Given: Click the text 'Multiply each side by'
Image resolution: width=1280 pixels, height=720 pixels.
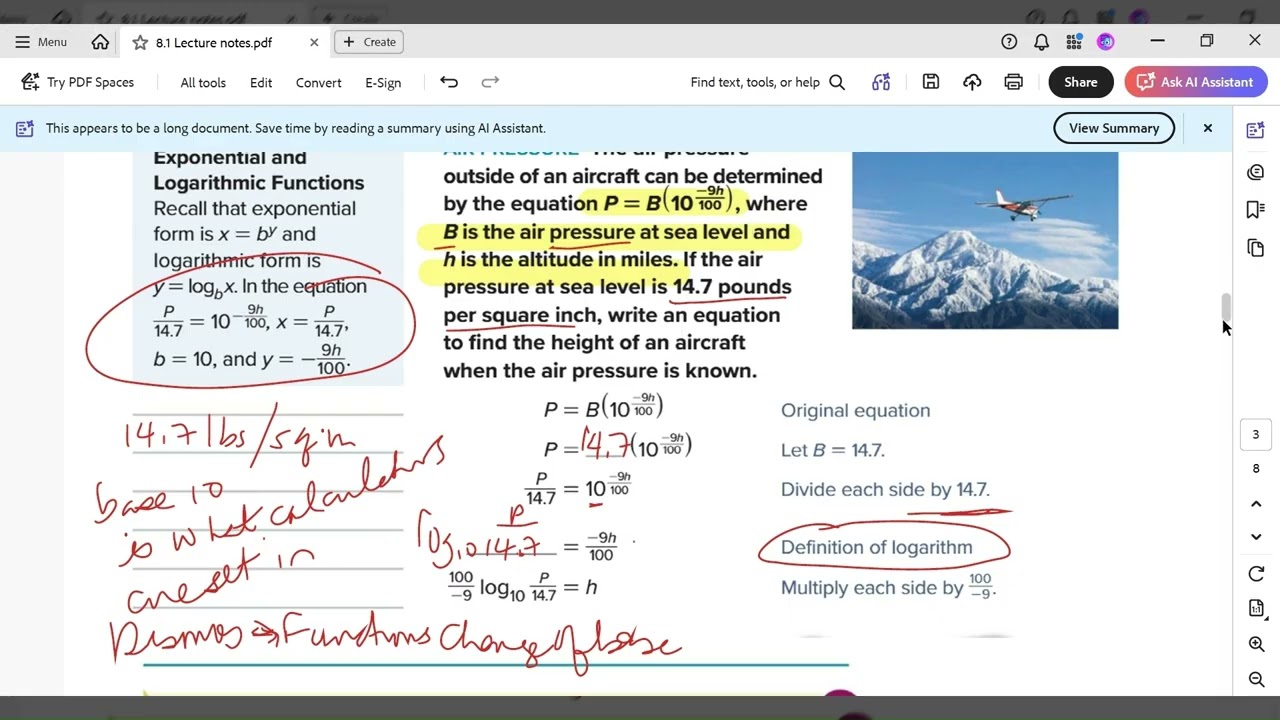Looking at the screenshot, I should point(872,588).
